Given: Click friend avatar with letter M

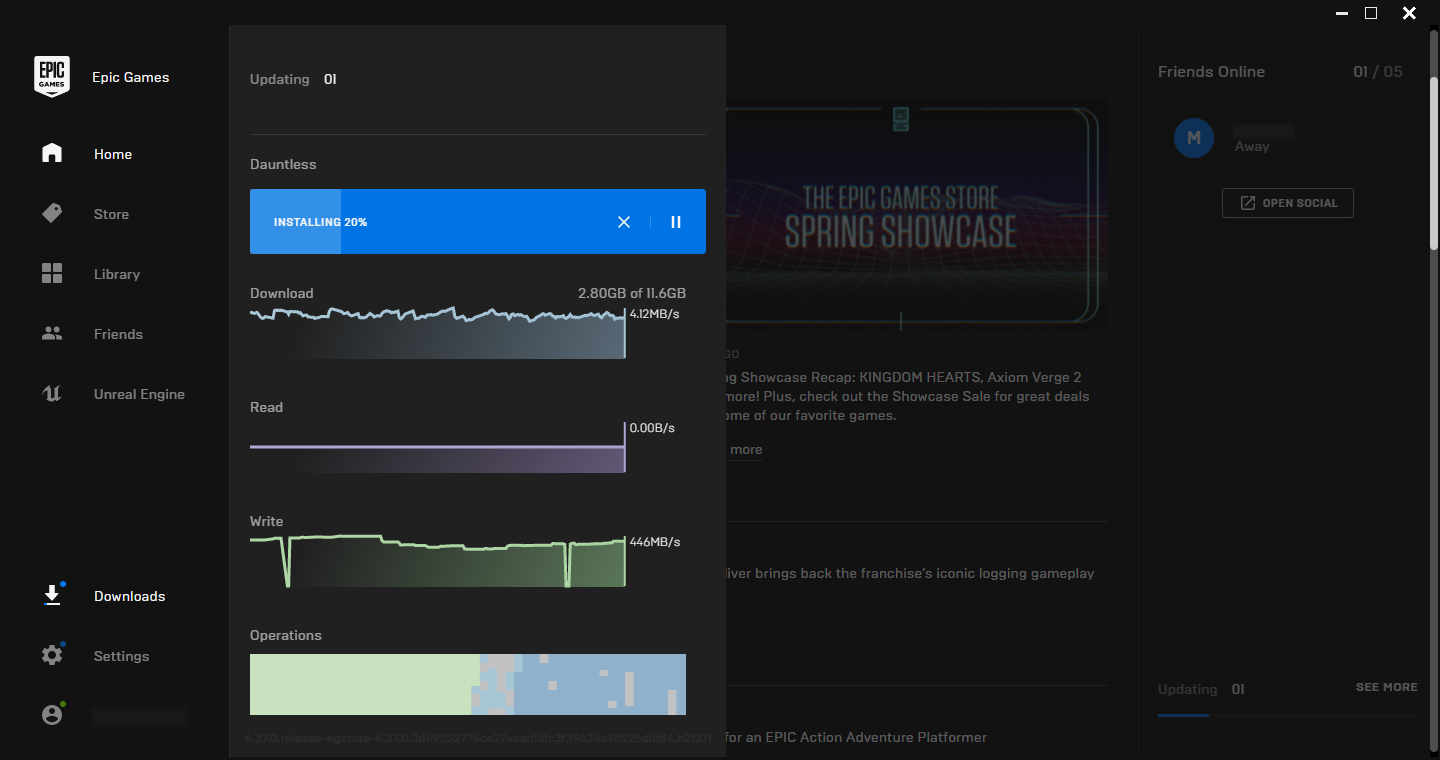Looking at the screenshot, I should pos(1194,138).
